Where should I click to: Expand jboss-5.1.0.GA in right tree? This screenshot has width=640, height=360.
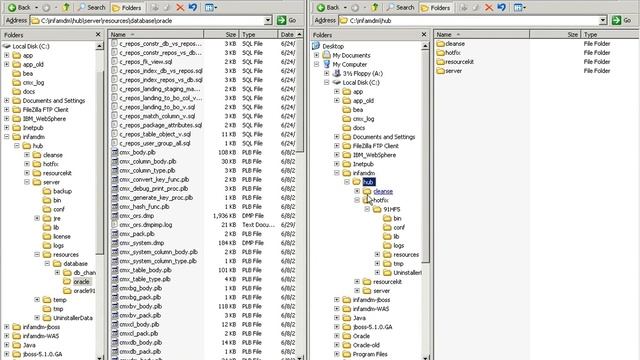(x=337, y=327)
